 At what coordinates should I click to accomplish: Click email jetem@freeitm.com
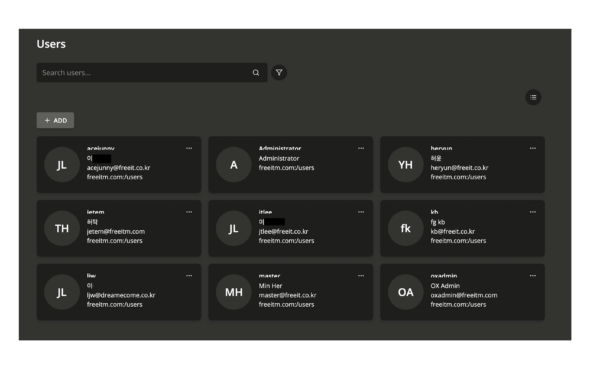116,231
